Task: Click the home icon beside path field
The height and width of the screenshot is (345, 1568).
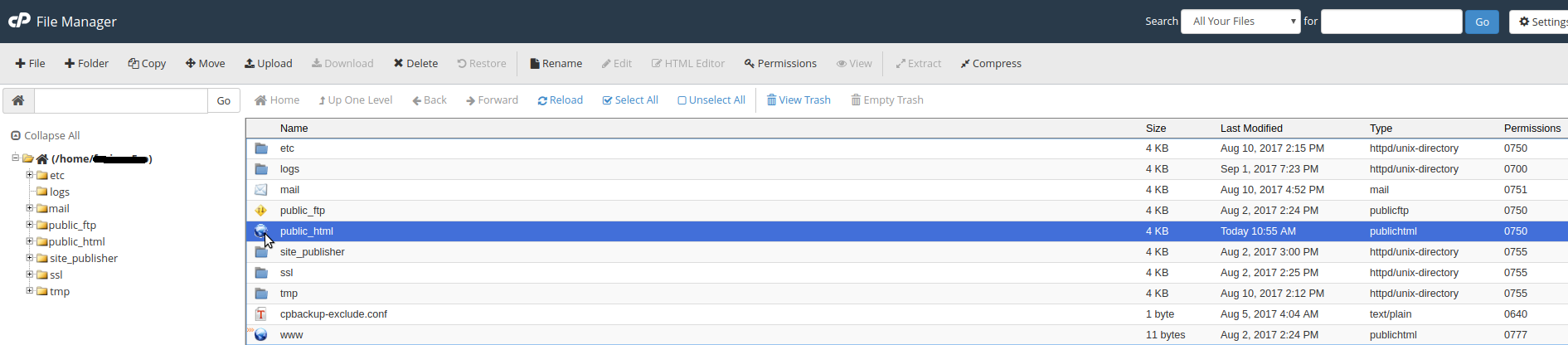Action: click(17, 100)
